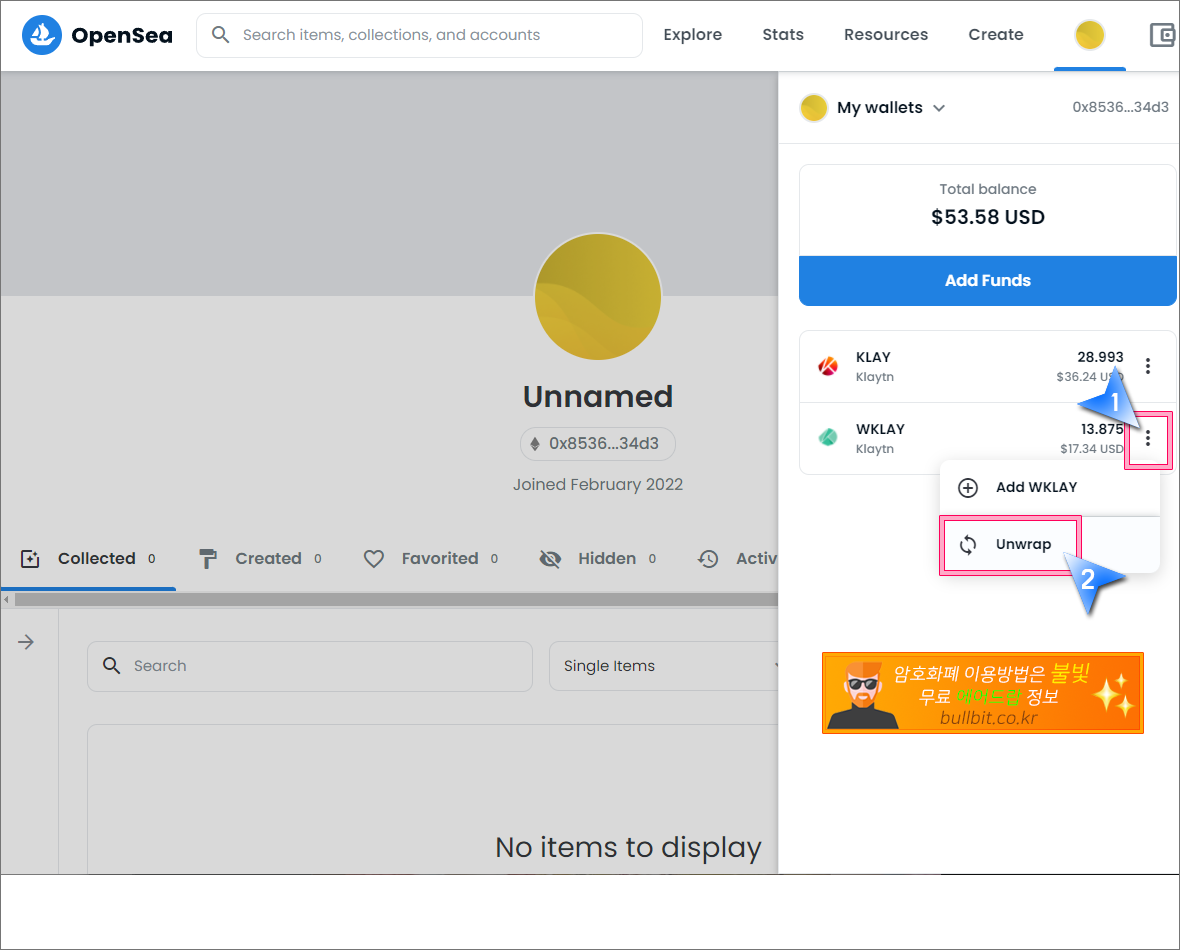Switch to the Collected tab

pos(88,559)
